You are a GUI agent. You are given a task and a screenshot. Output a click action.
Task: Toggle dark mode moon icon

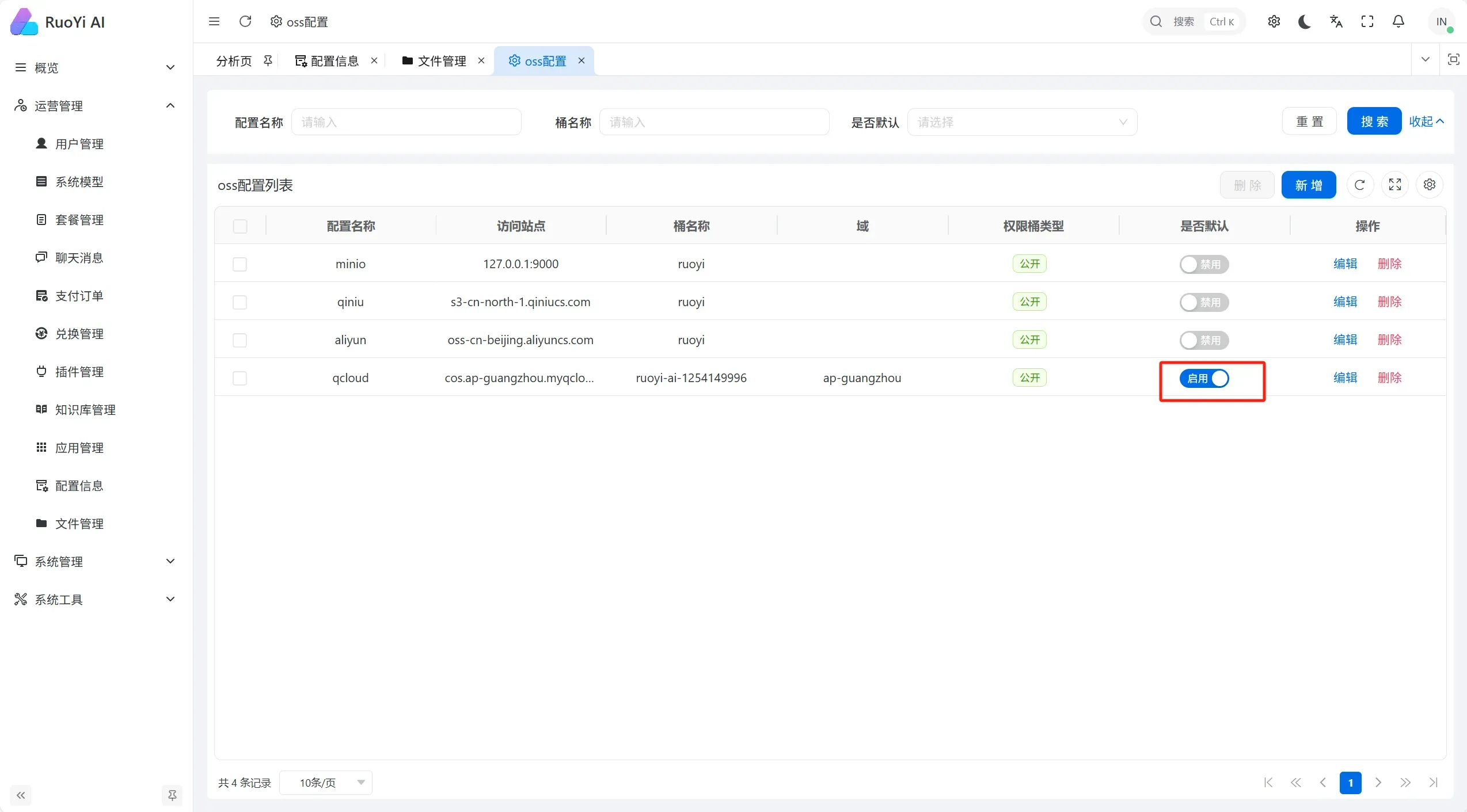tap(1305, 22)
